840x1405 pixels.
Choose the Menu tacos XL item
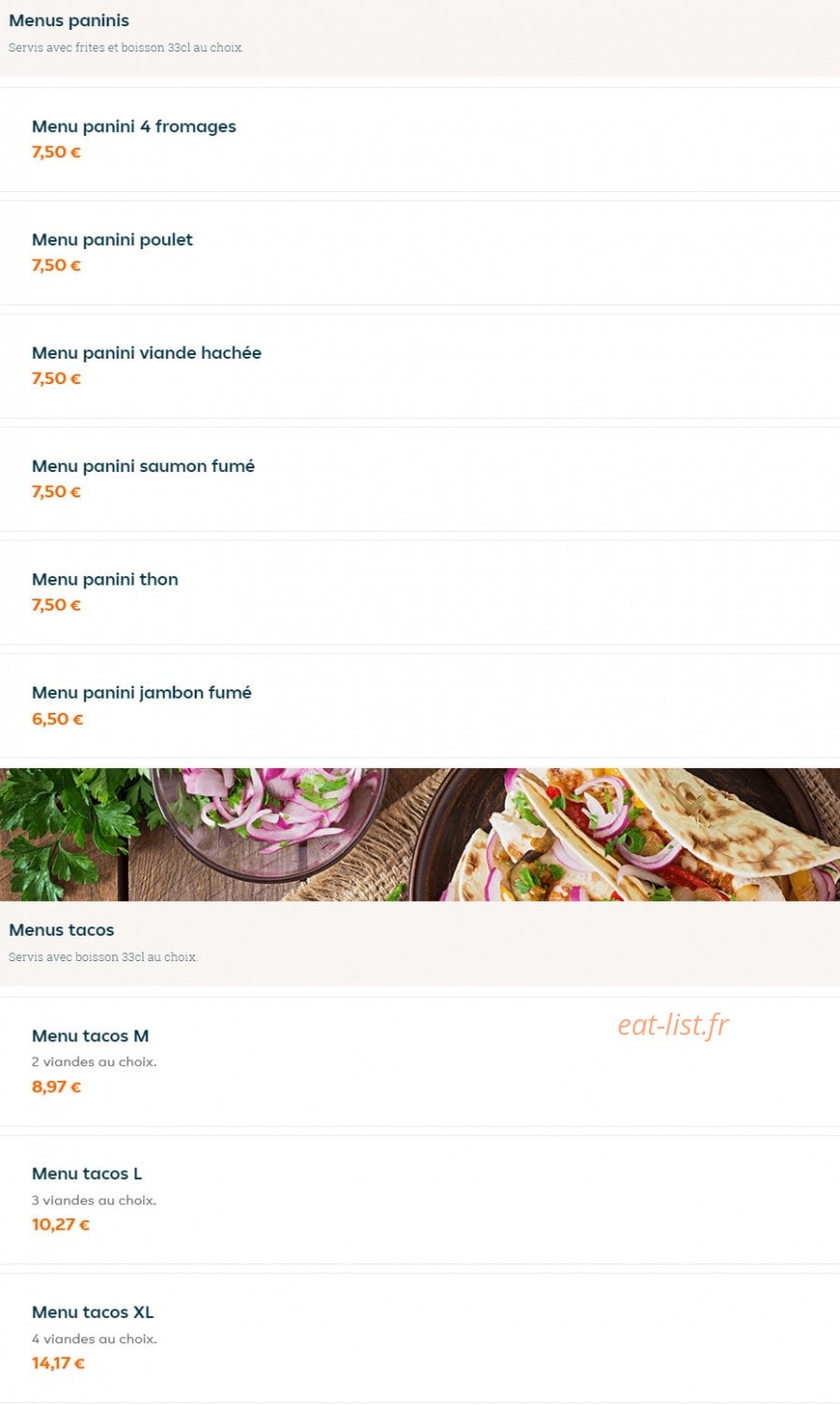click(x=420, y=1338)
